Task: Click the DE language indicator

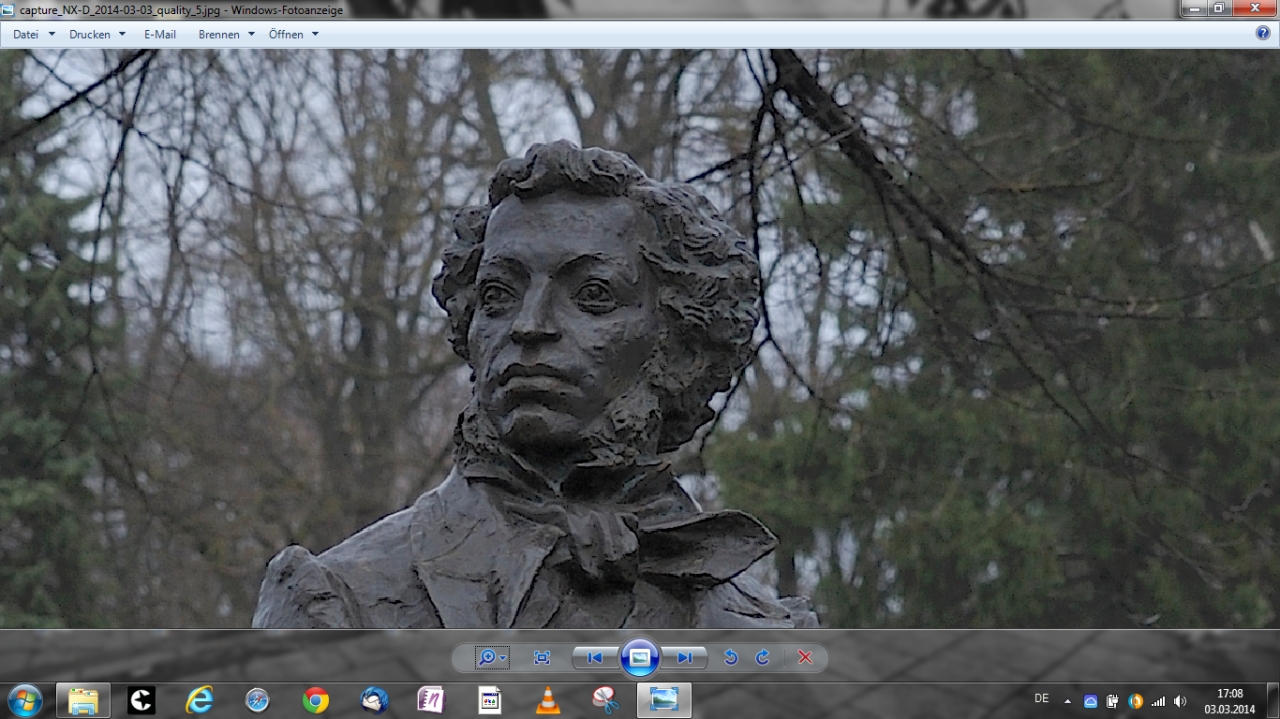Action: point(1042,699)
